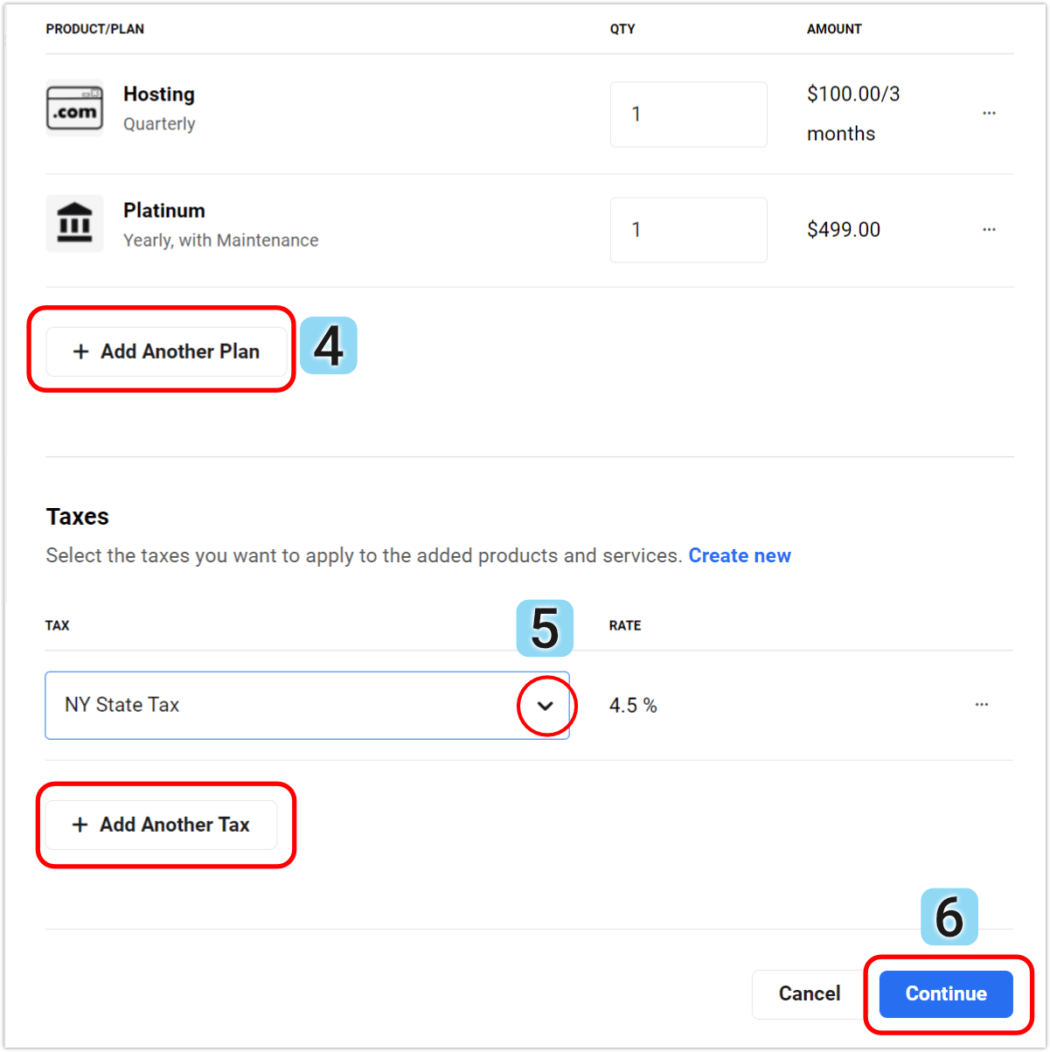
Task: Click the plus icon beside Add Another Tax
Action: click(x=80, y=824)
